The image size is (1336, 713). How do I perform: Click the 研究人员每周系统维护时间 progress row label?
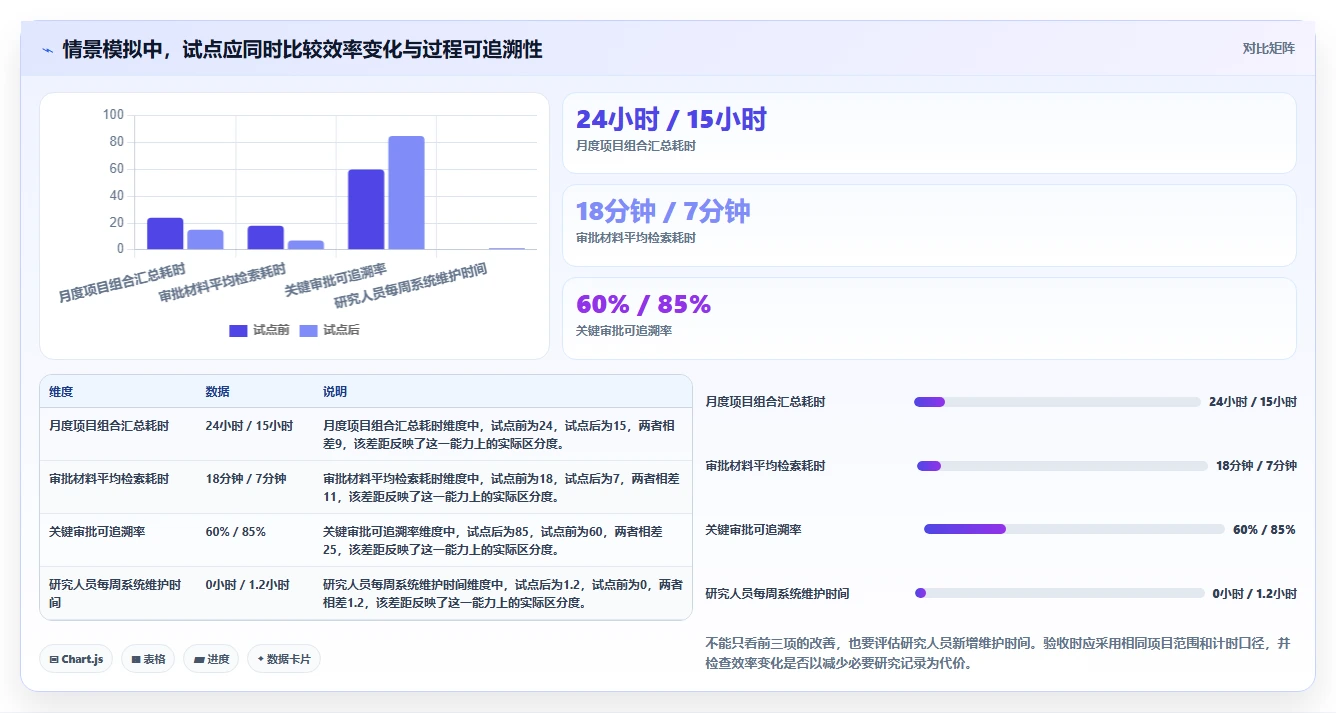[777, 594]
